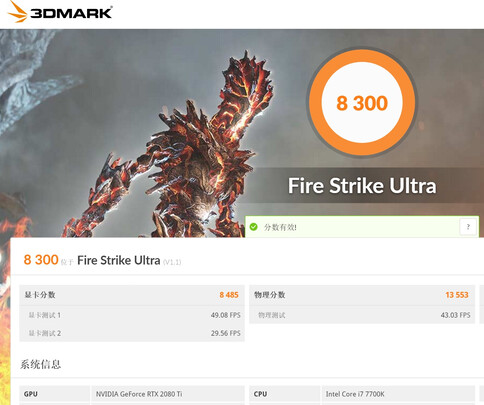This screenshot has width=484, height=405.
Task: Select the 8 300 score heading text
Action: [x=41, y=260]
